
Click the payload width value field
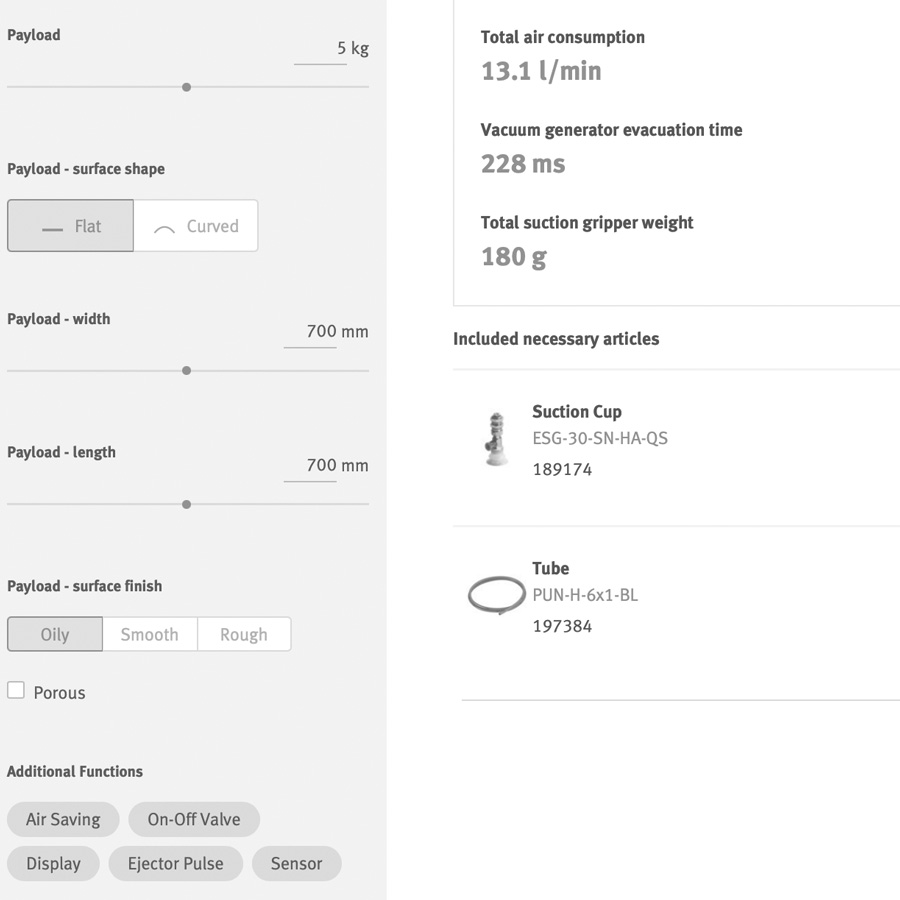click(x=310, y=332)
